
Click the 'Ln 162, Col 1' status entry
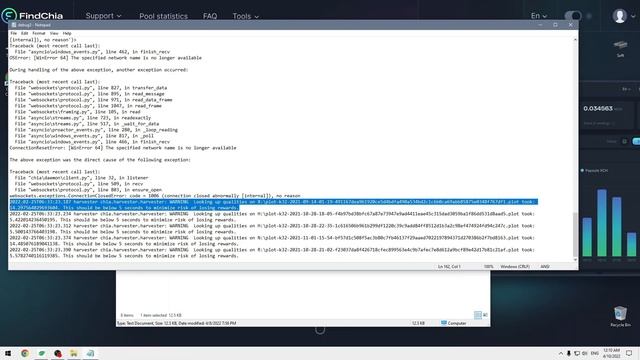click(449, 267)
